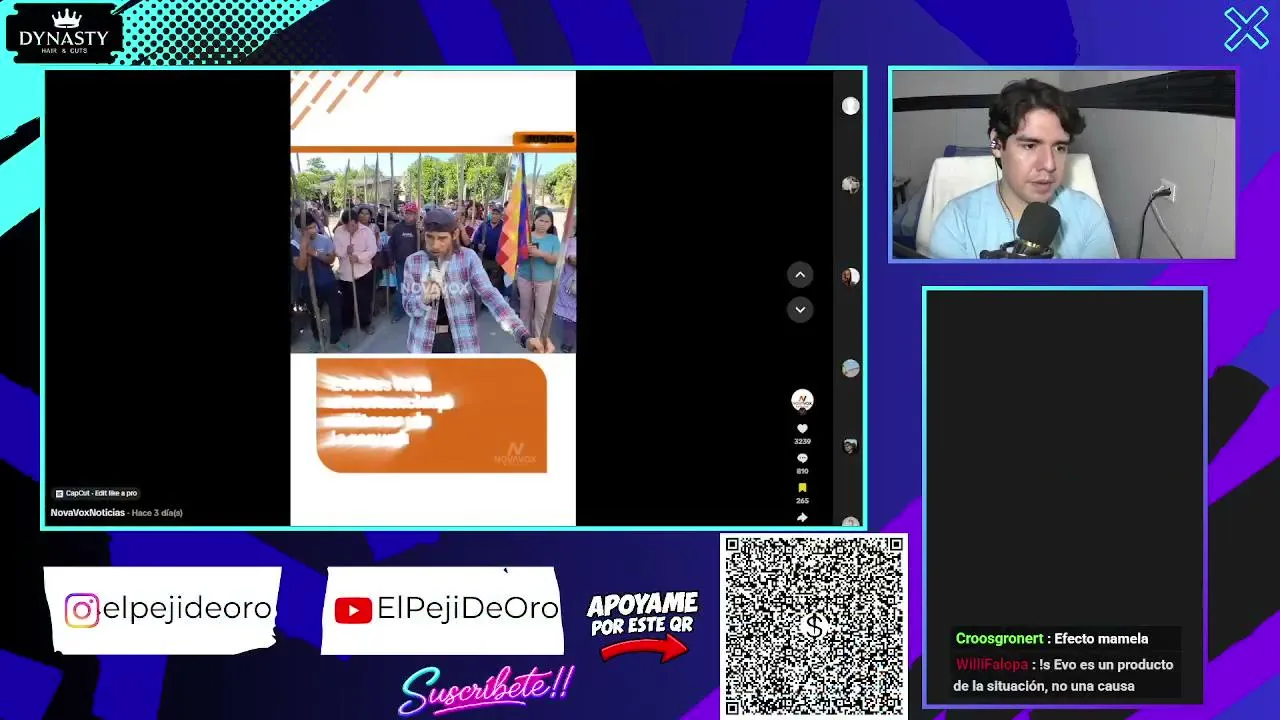Click the "Suscríbete!!" neon text
This screenshot has height=720, width=1280.
tap(487, 688)
